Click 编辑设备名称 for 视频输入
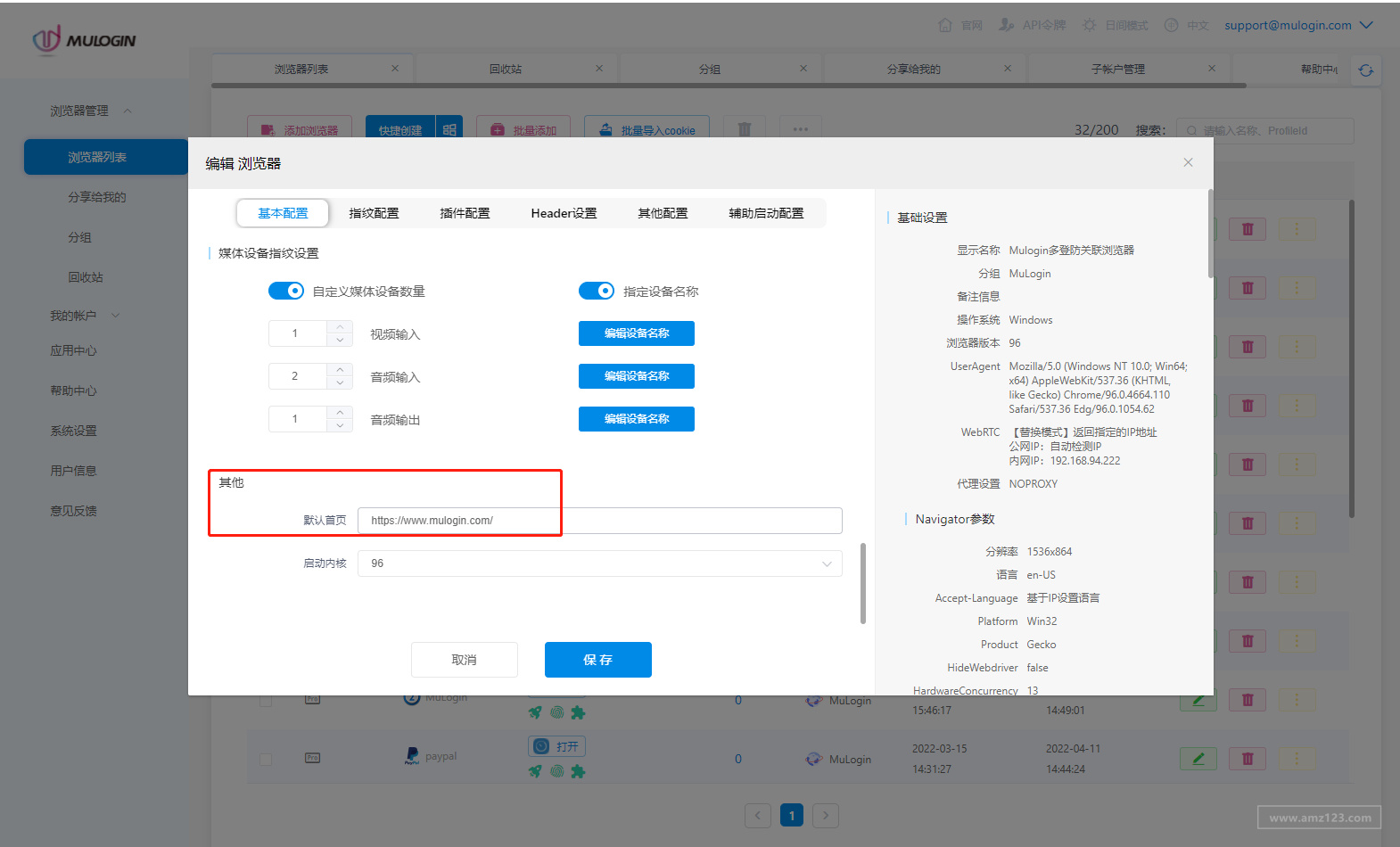 tap(637, 333)
